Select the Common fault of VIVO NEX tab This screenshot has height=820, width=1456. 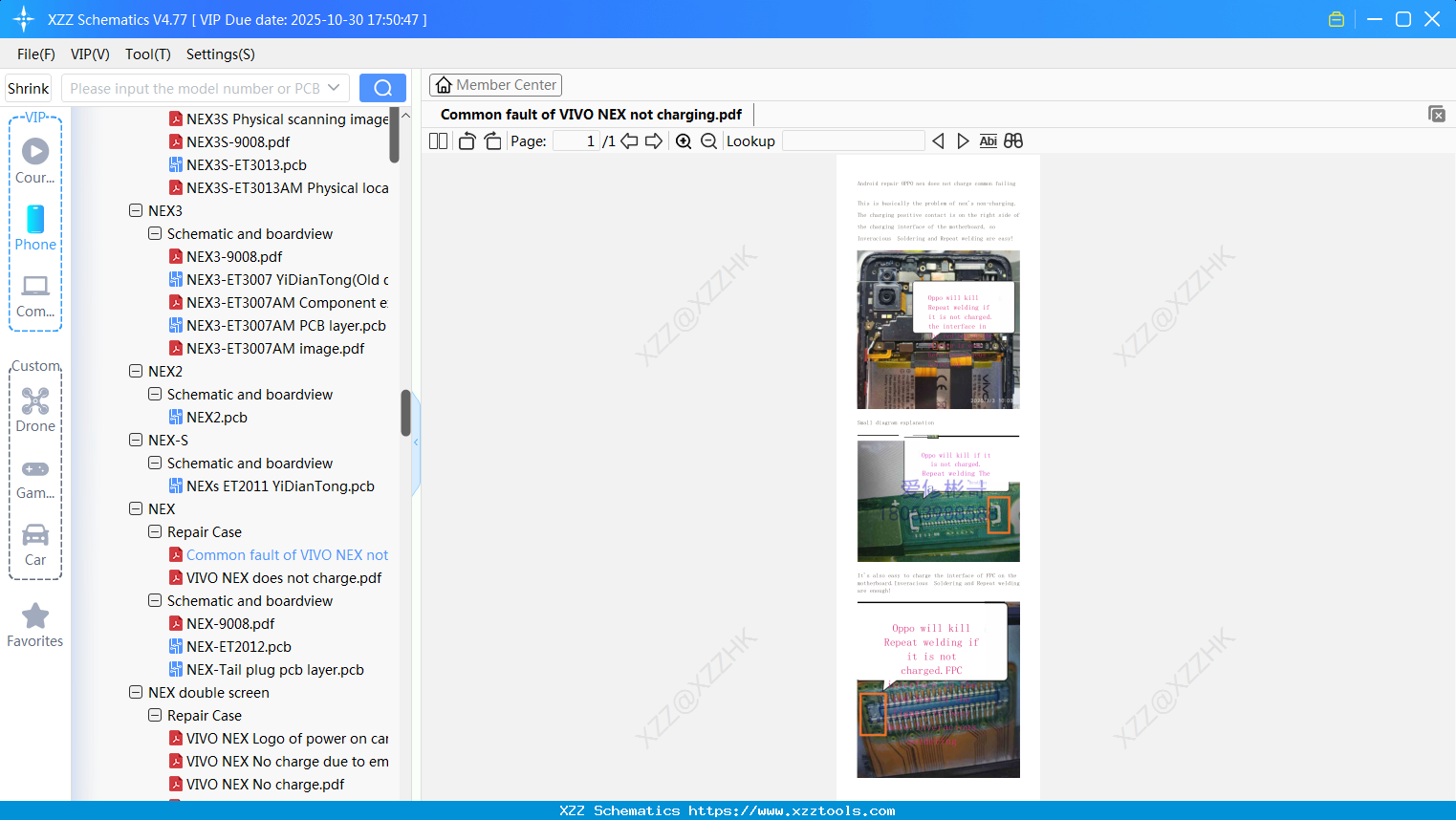pyautogui.click(x=591, y=115)
